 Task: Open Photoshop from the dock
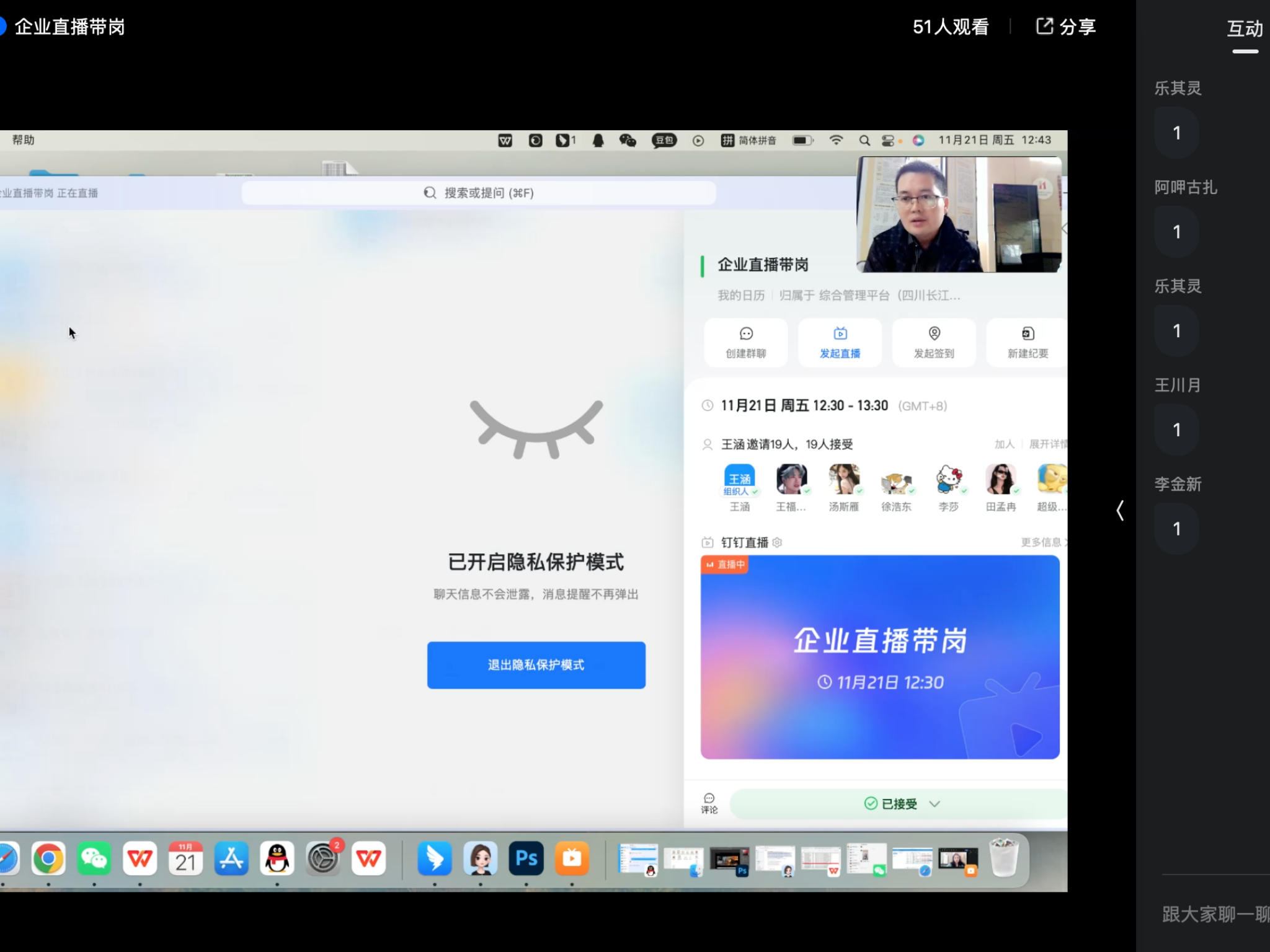(526, 858)
